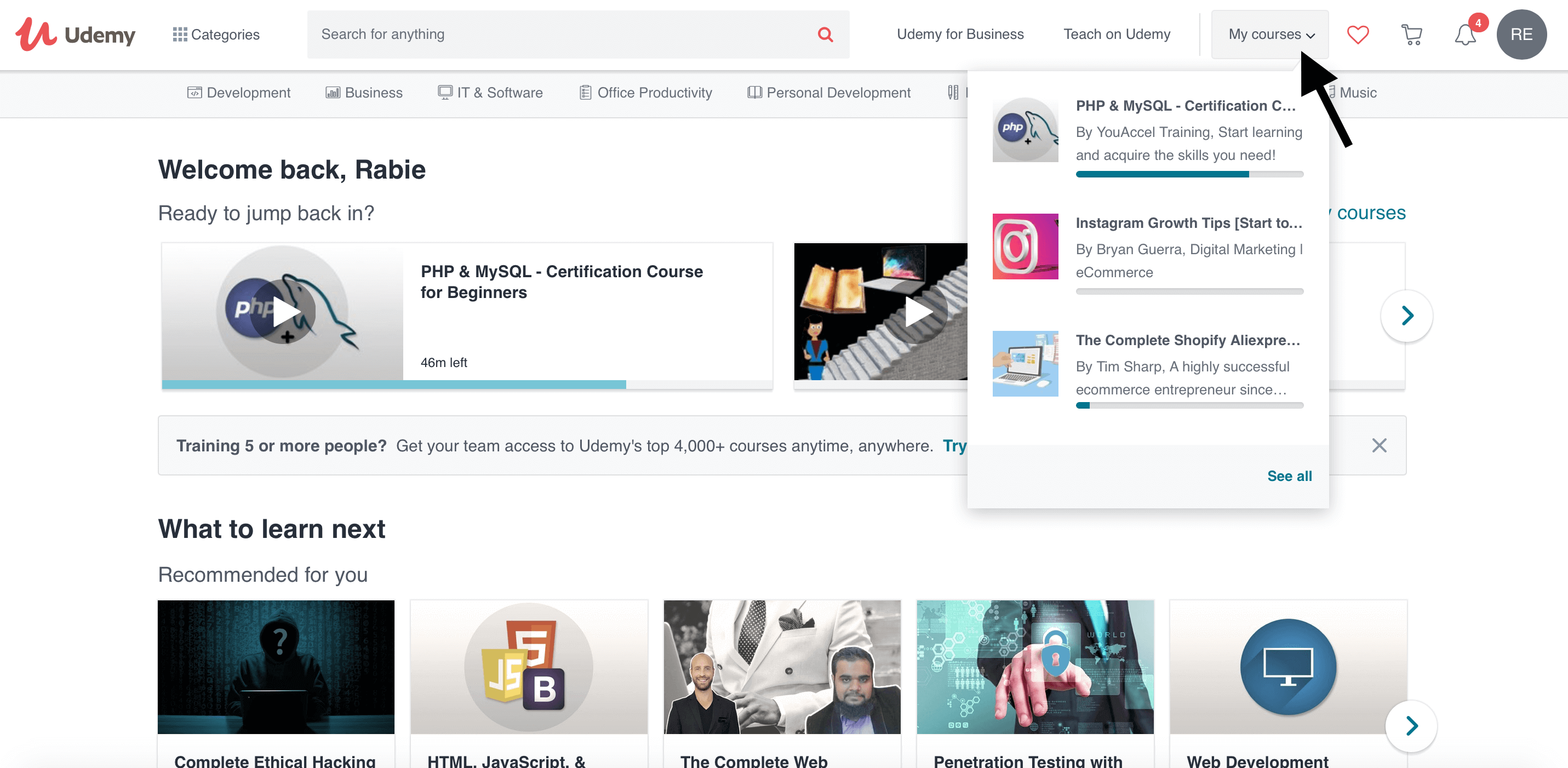Go to next recommended courses arrow
Image resolution: width=1568 pixels, height=768 pixels.
(1411, 725)
